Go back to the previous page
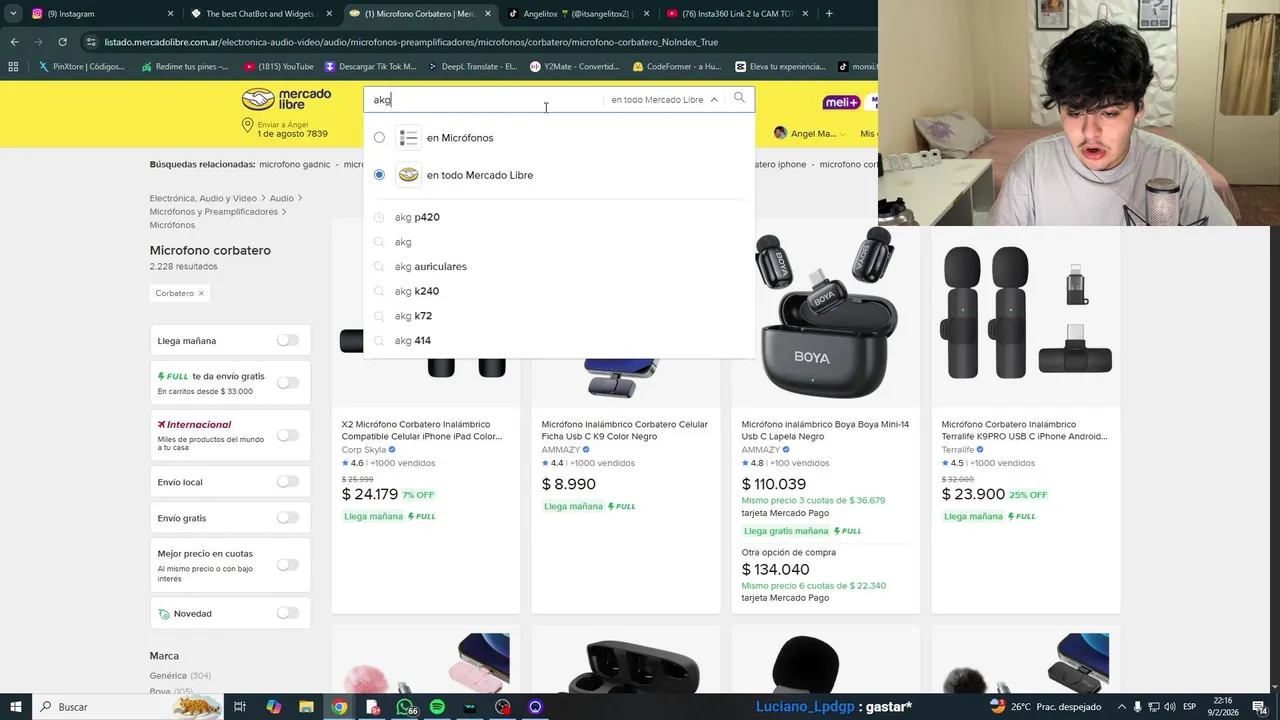Screen dimensions: 1280x720 pyautogui.click(x=14, y=42)
